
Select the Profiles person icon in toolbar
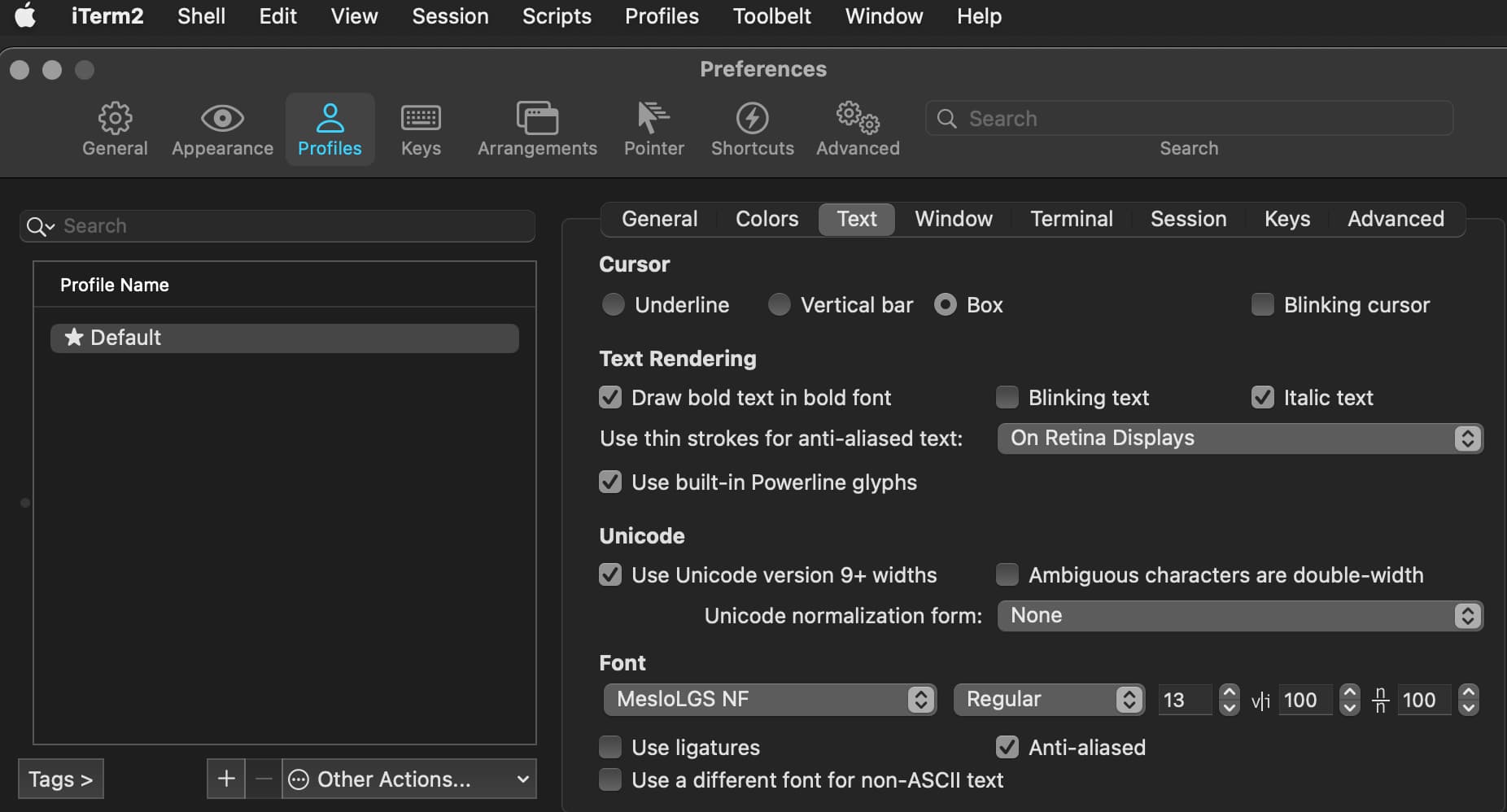(x=330, y=119)
